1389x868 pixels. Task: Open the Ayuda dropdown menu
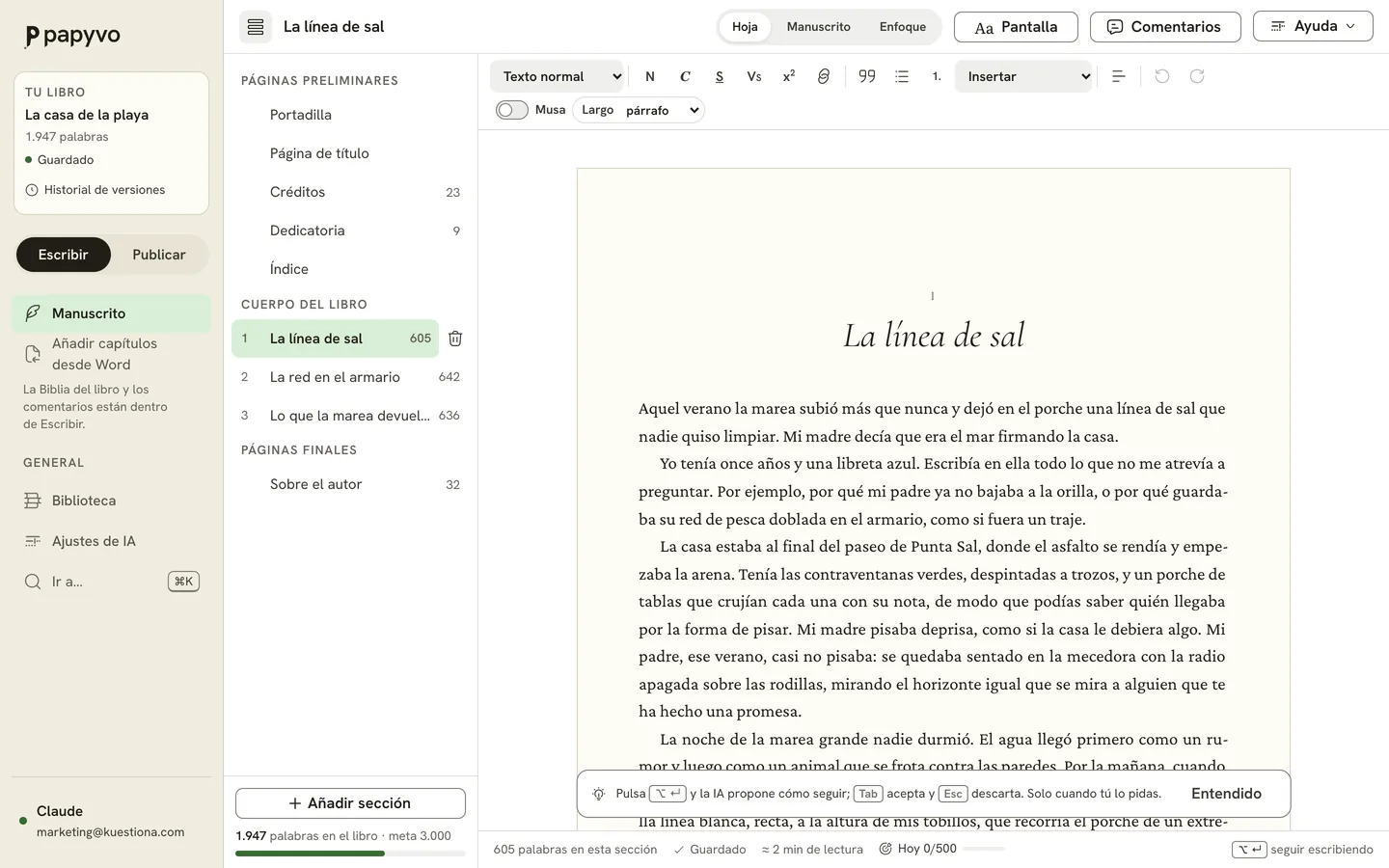point(1313,26)
